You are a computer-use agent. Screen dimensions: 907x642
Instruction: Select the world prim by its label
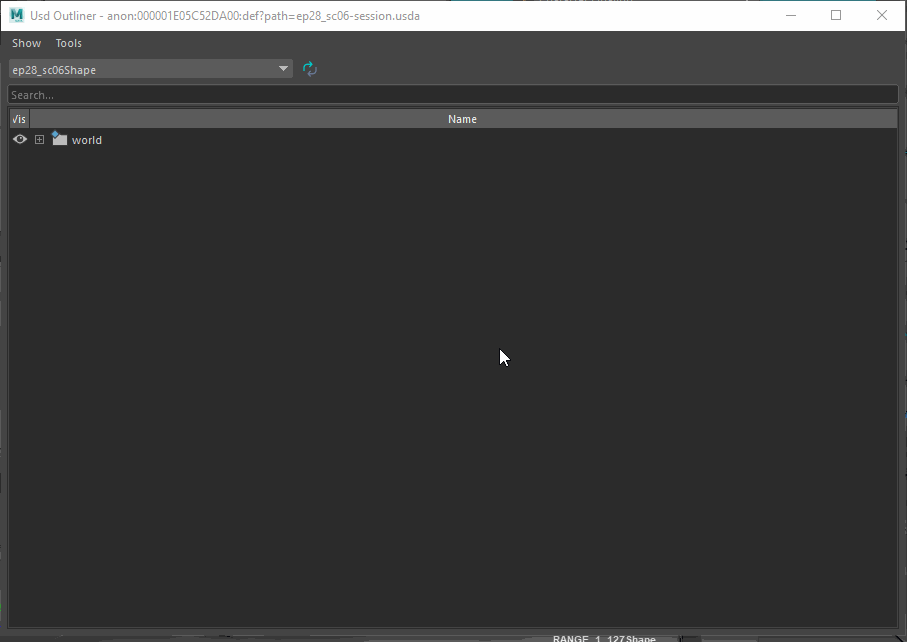87,140
